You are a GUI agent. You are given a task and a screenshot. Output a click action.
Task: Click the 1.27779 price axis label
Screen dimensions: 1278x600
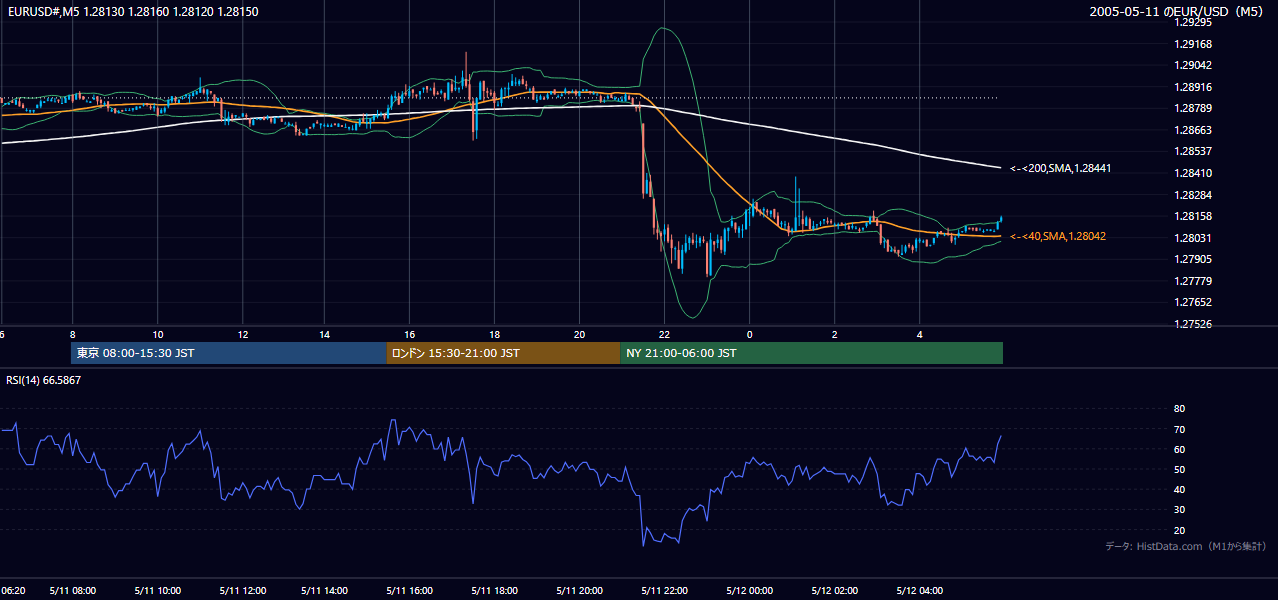pyautogui.click(x=1193, y=281)
